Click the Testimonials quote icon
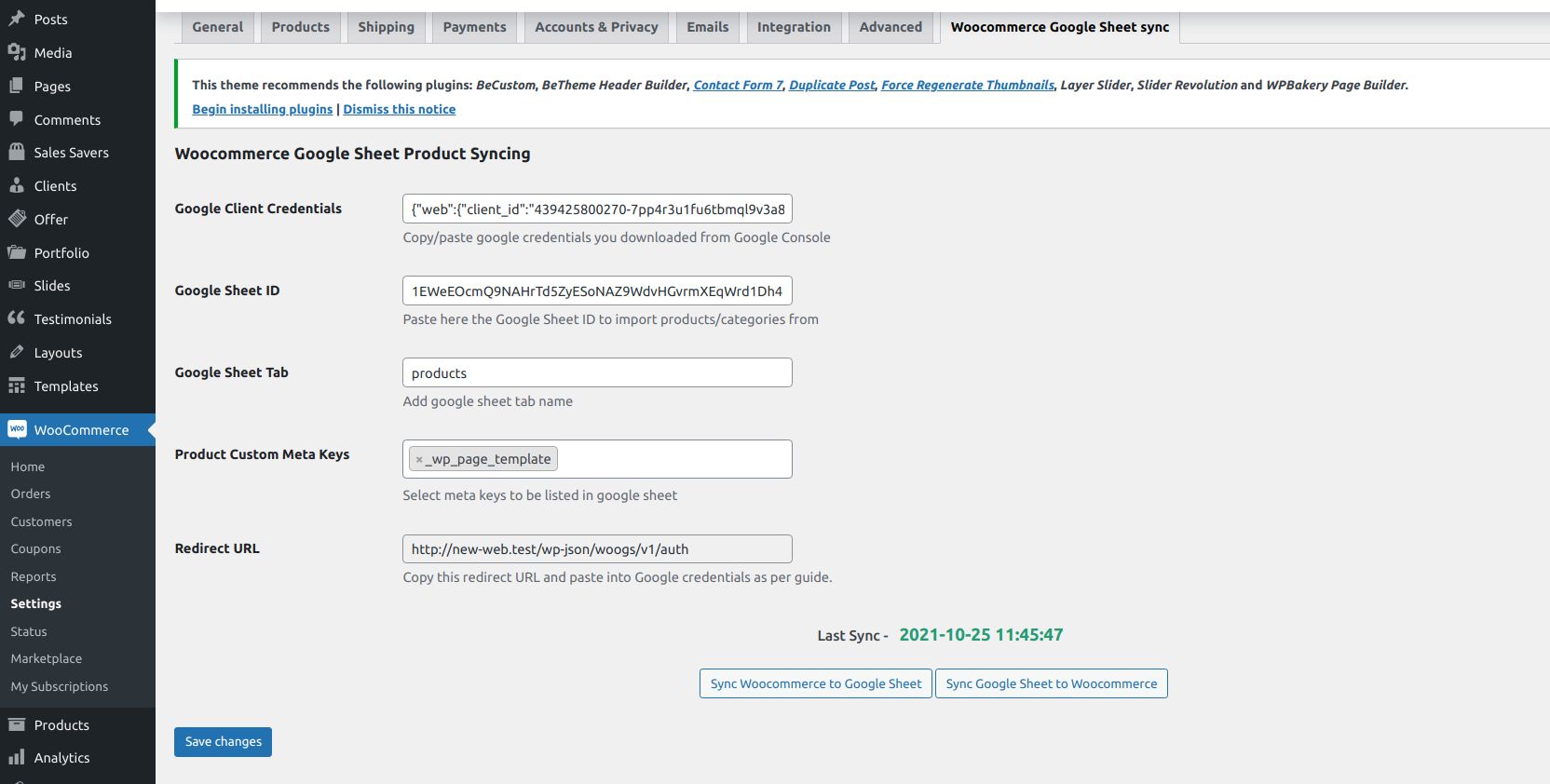 17,318
